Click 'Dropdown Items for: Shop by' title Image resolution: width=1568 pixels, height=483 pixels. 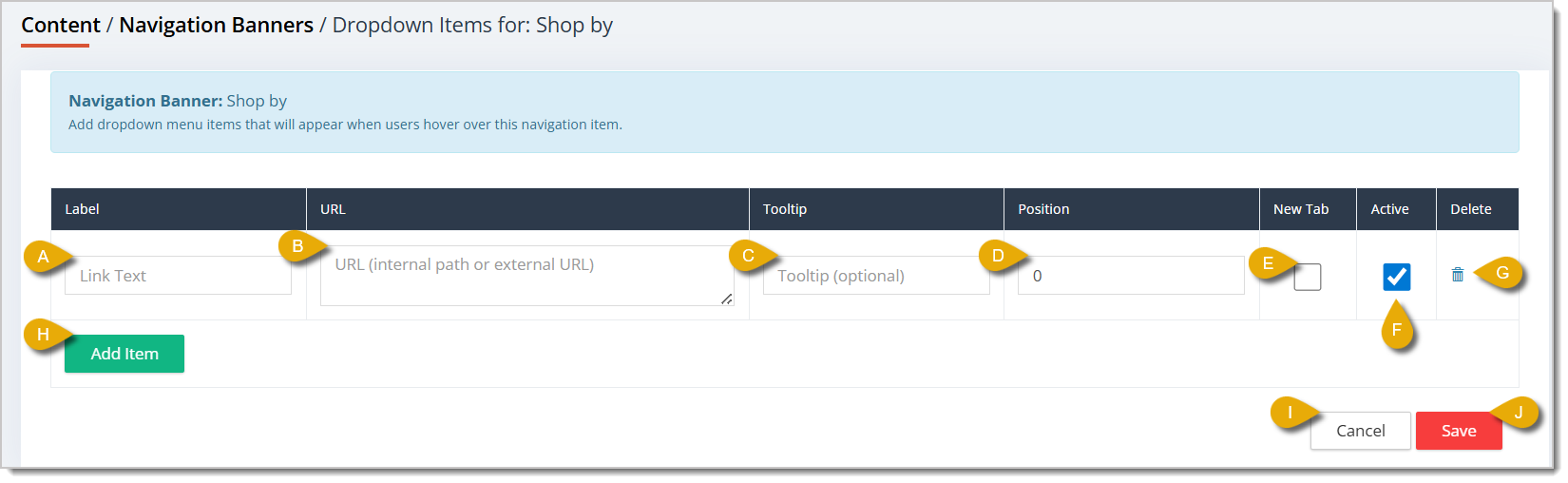(472, 26)
